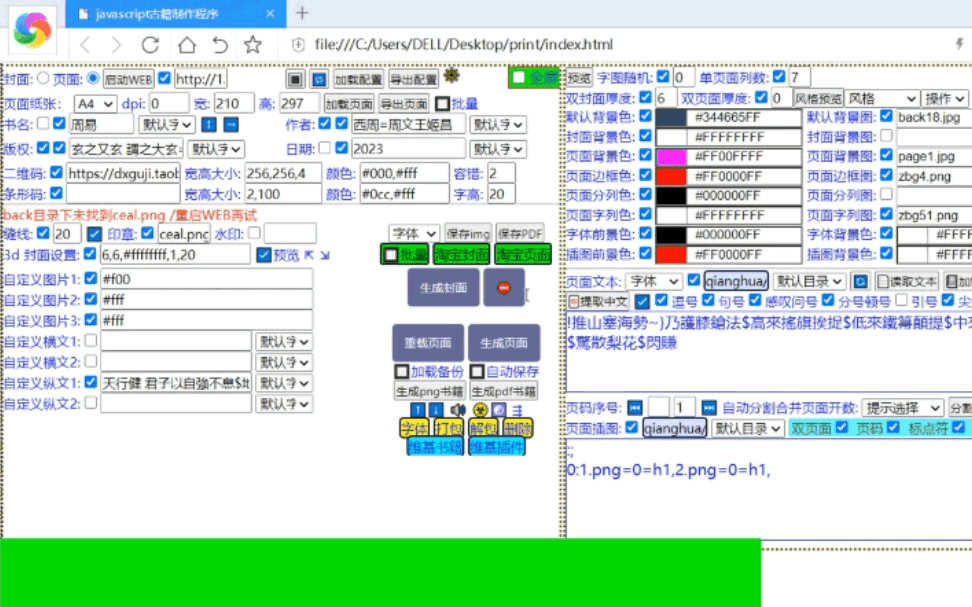The width and height of the screenshot is (972, 607).
Task: Open a new browser tab
Action: (x=302, y=13)
